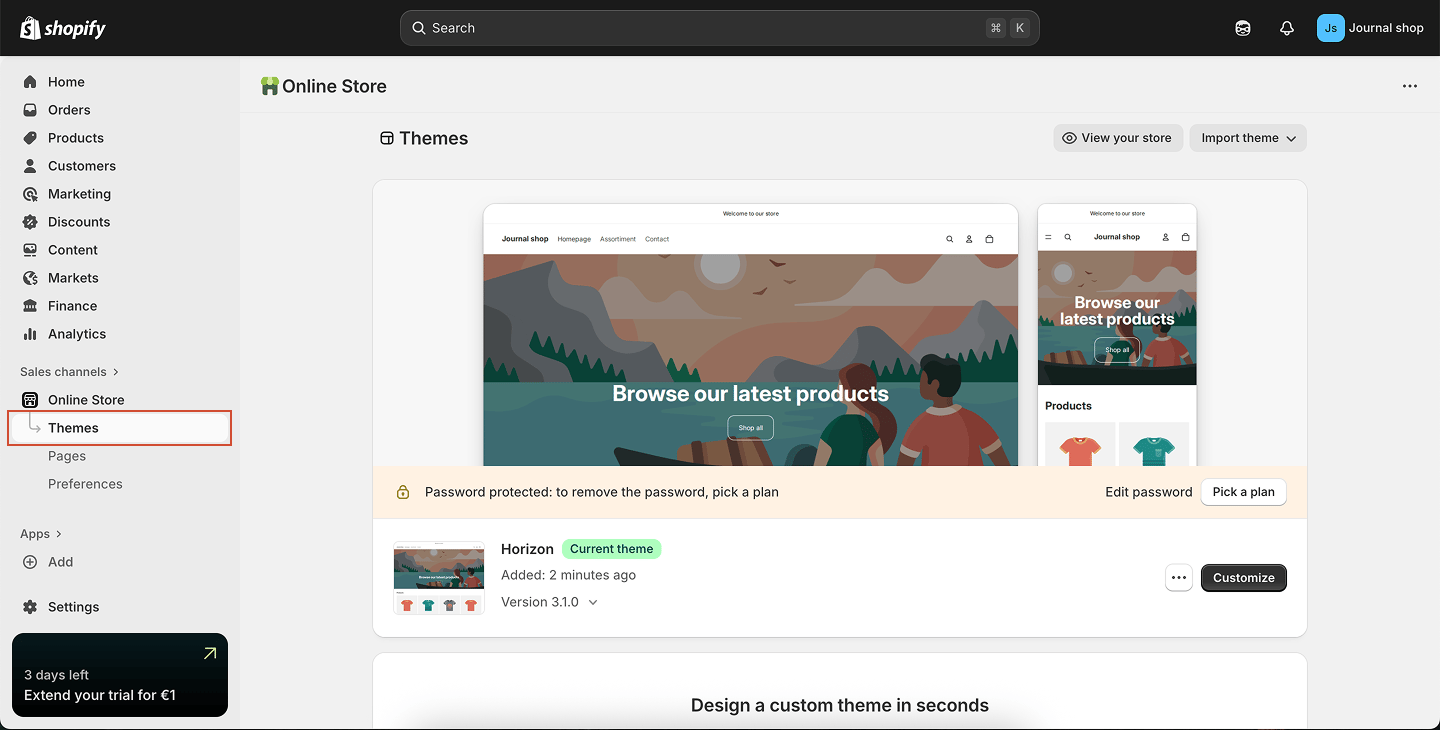This screenshot has width=1440, height=730.
Task: Click the trial banner arrow icon
Action: [x=210, y=653]
